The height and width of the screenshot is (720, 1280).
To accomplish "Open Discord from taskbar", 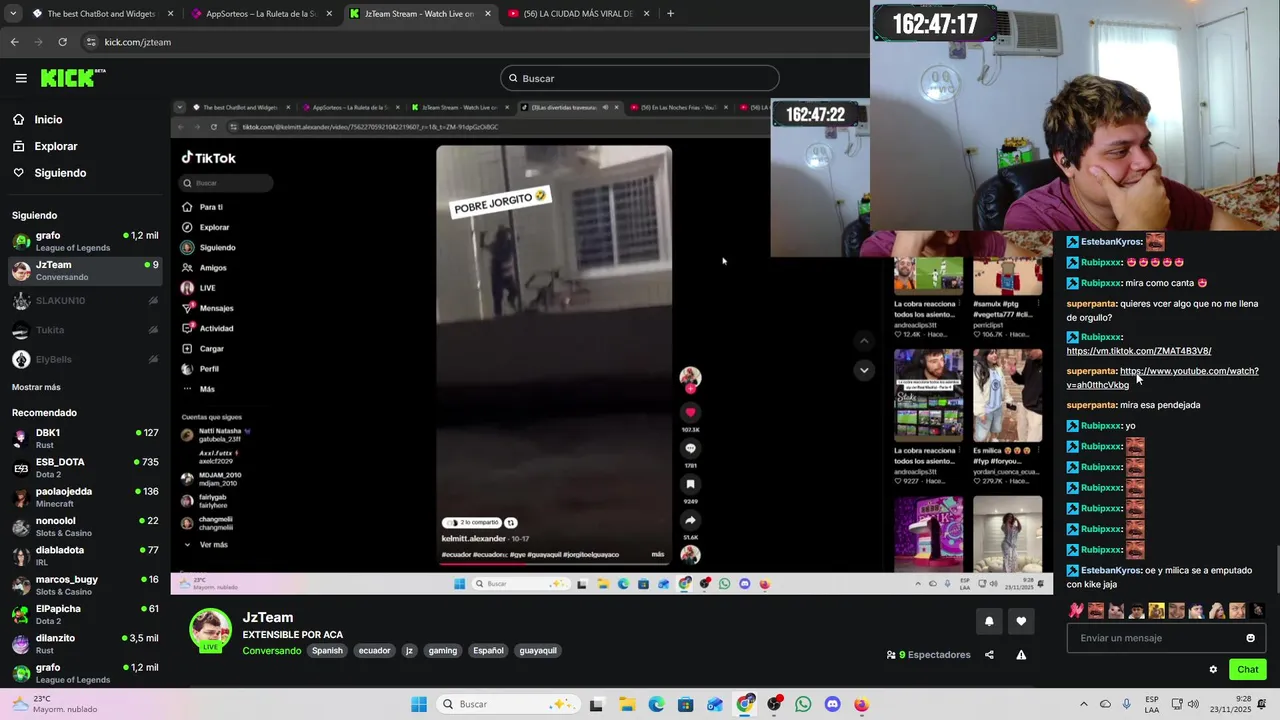I will point(832,704).
